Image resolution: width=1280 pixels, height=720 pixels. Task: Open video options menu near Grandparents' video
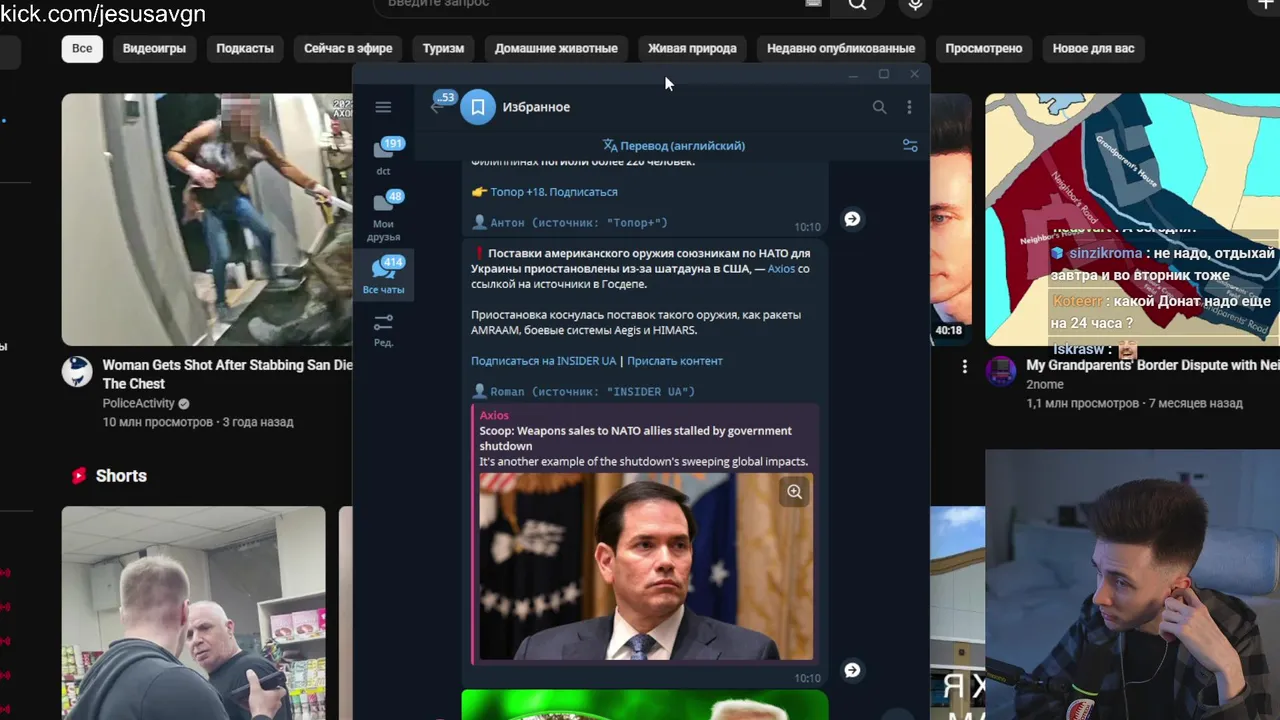tap(964, 367)
